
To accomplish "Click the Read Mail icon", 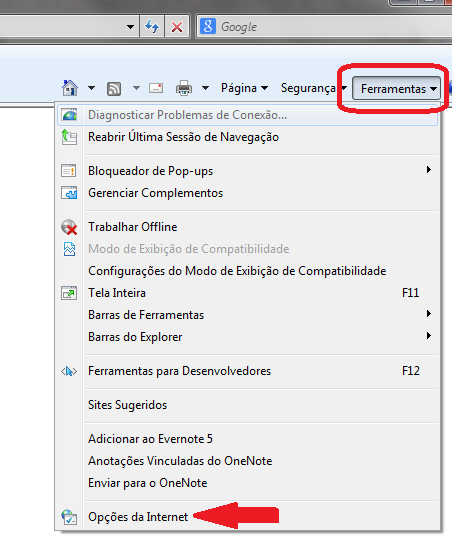I will 156,88.
